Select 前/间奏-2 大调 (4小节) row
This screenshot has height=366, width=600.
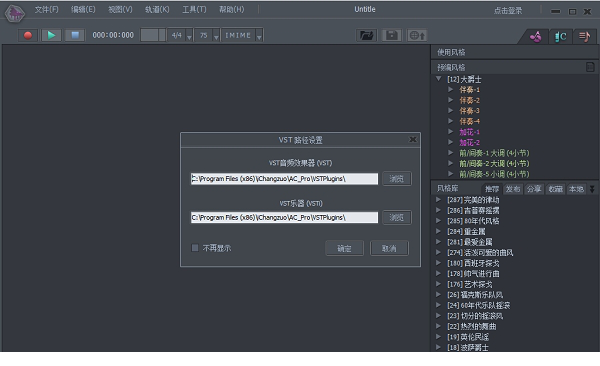494,163
